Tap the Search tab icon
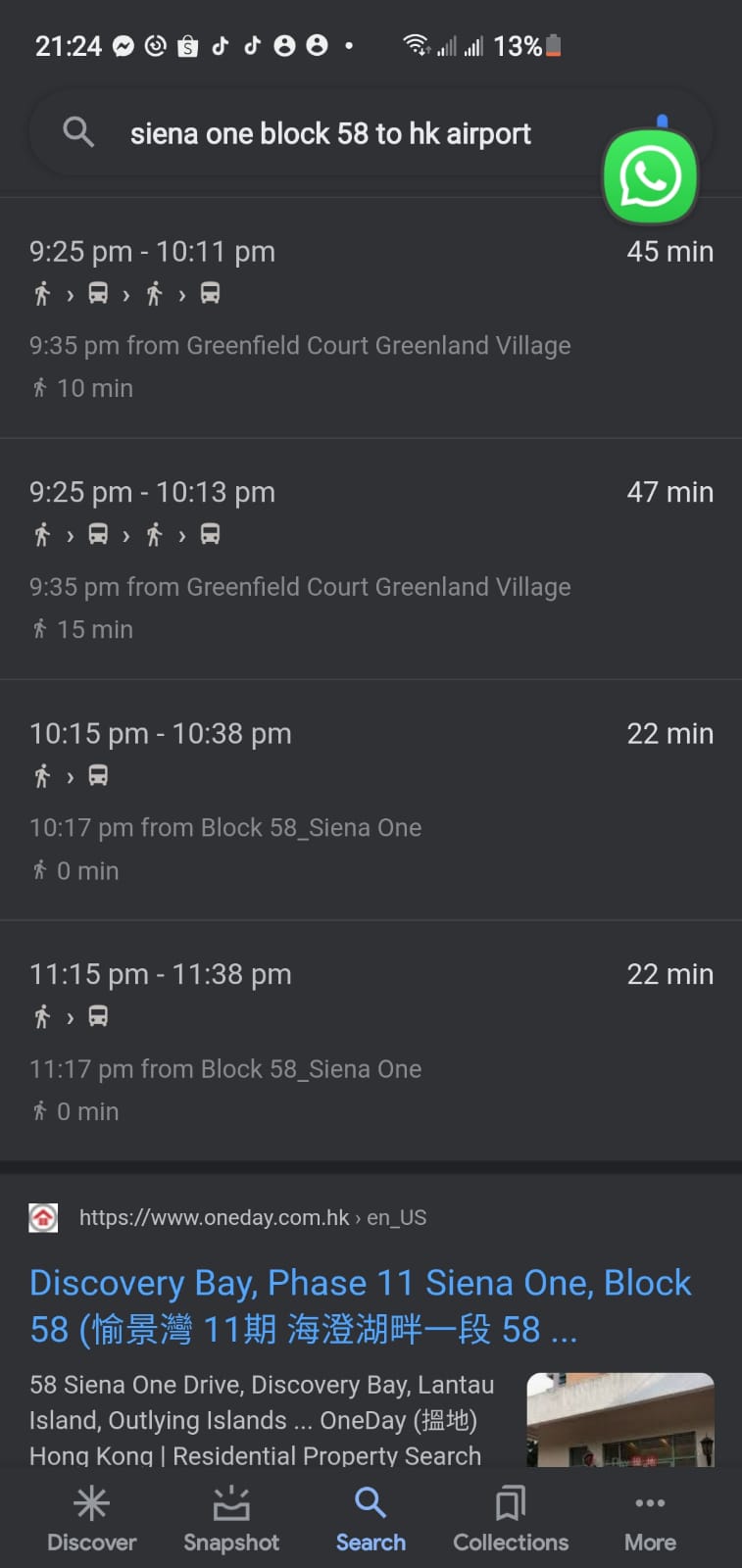This screenshot has width=742, height=1568. (371, 1503)
